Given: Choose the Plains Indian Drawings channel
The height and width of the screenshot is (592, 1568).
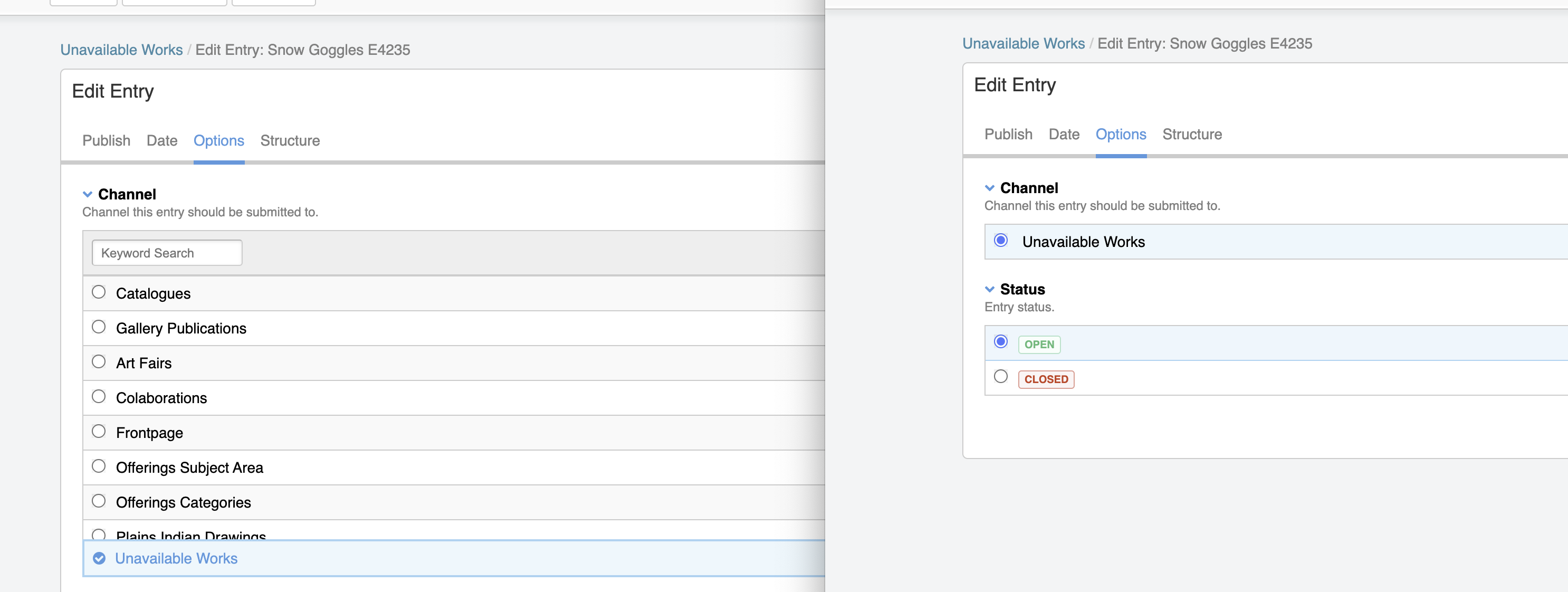Looking at the screenshot, I should point(99,534).
